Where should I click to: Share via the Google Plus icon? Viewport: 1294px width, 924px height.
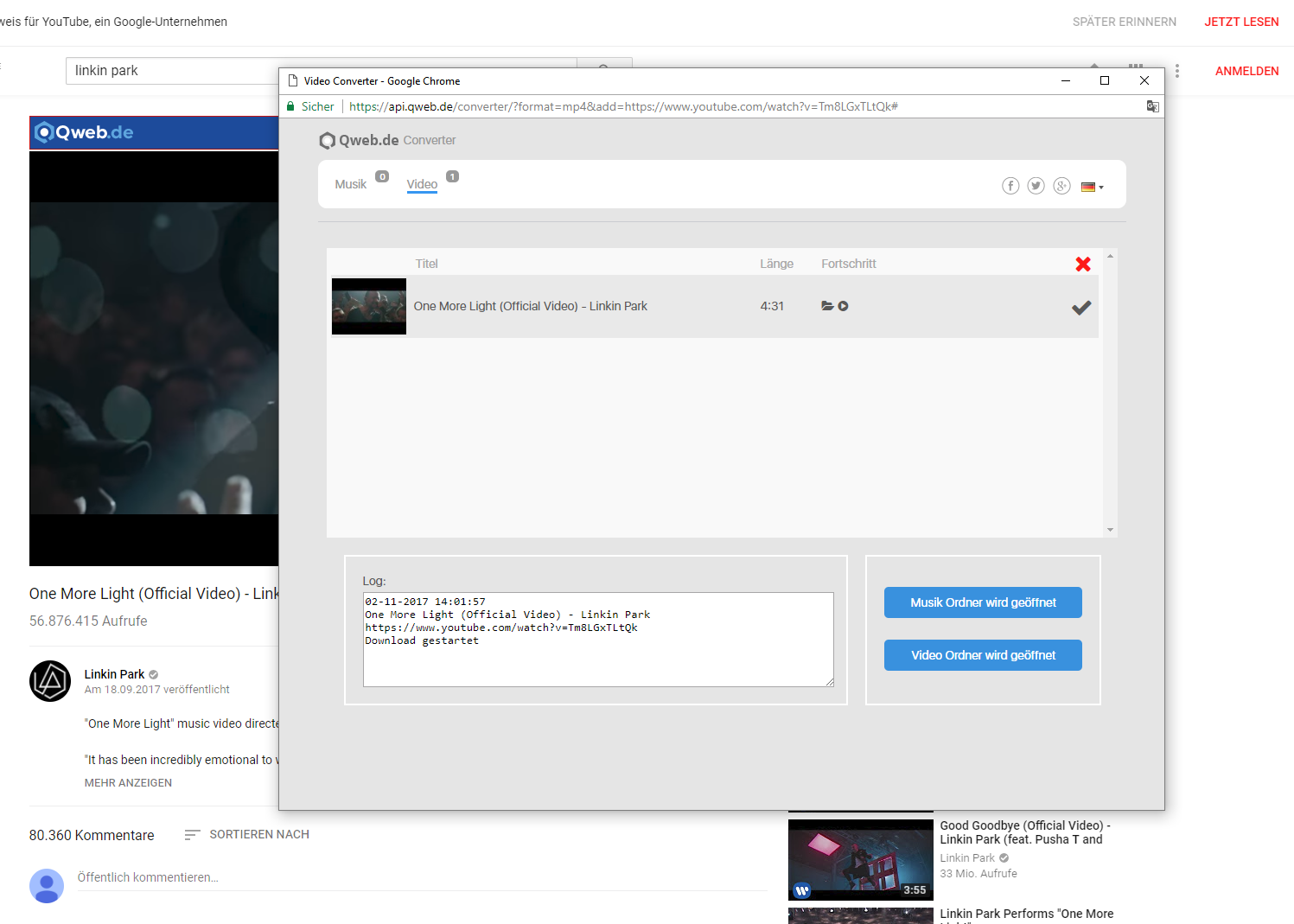click(x=1062, y=186)
